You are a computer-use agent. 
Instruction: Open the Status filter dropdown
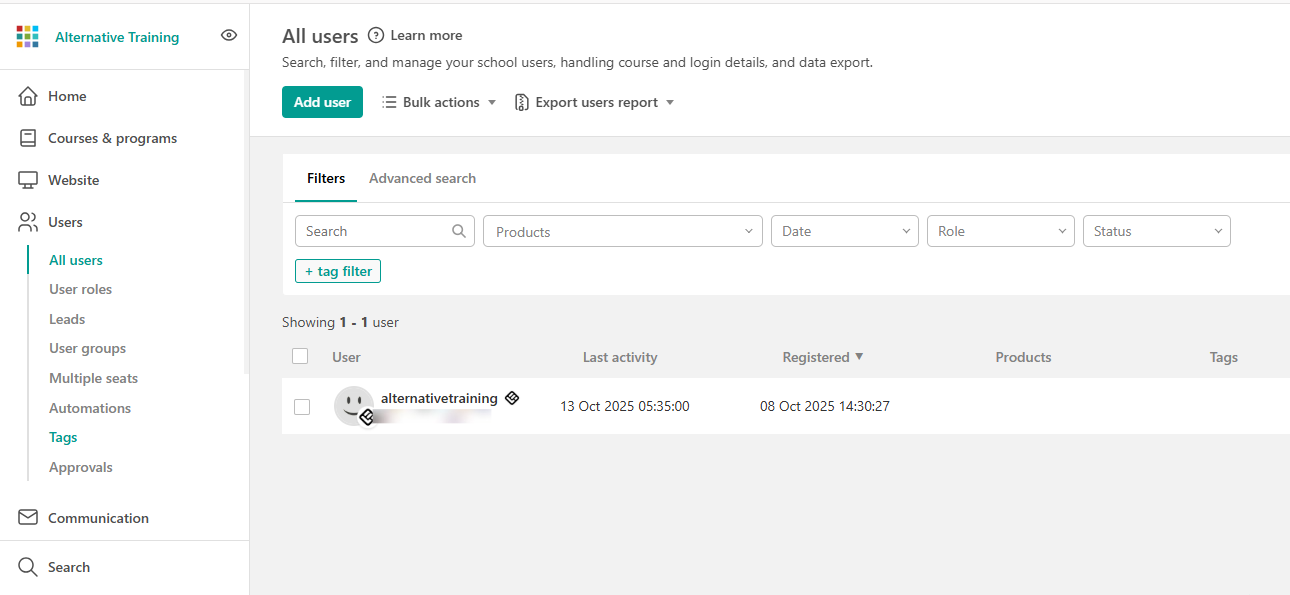click(x=1157, y=231)
